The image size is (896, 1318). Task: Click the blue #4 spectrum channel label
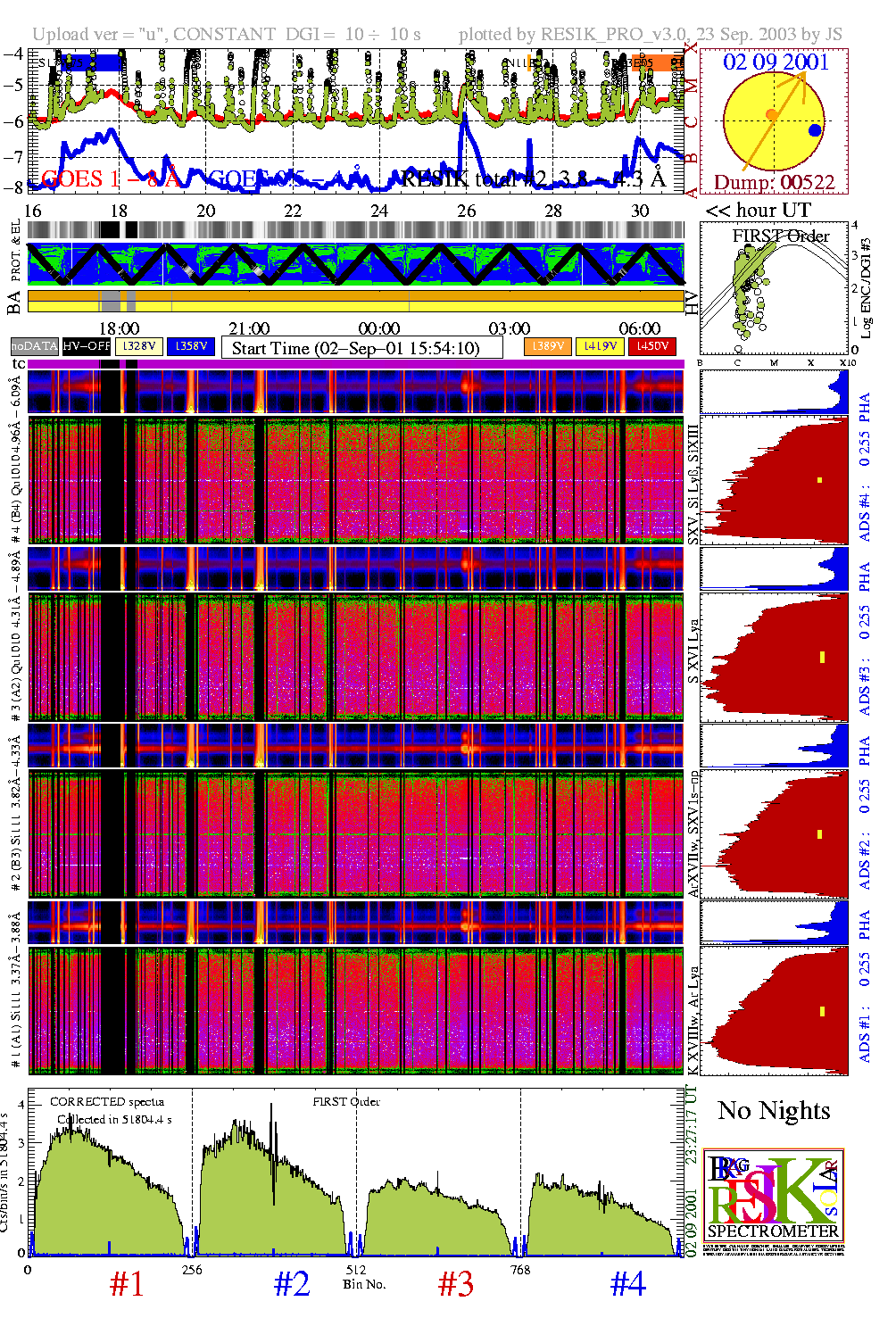coord(627,1284)
